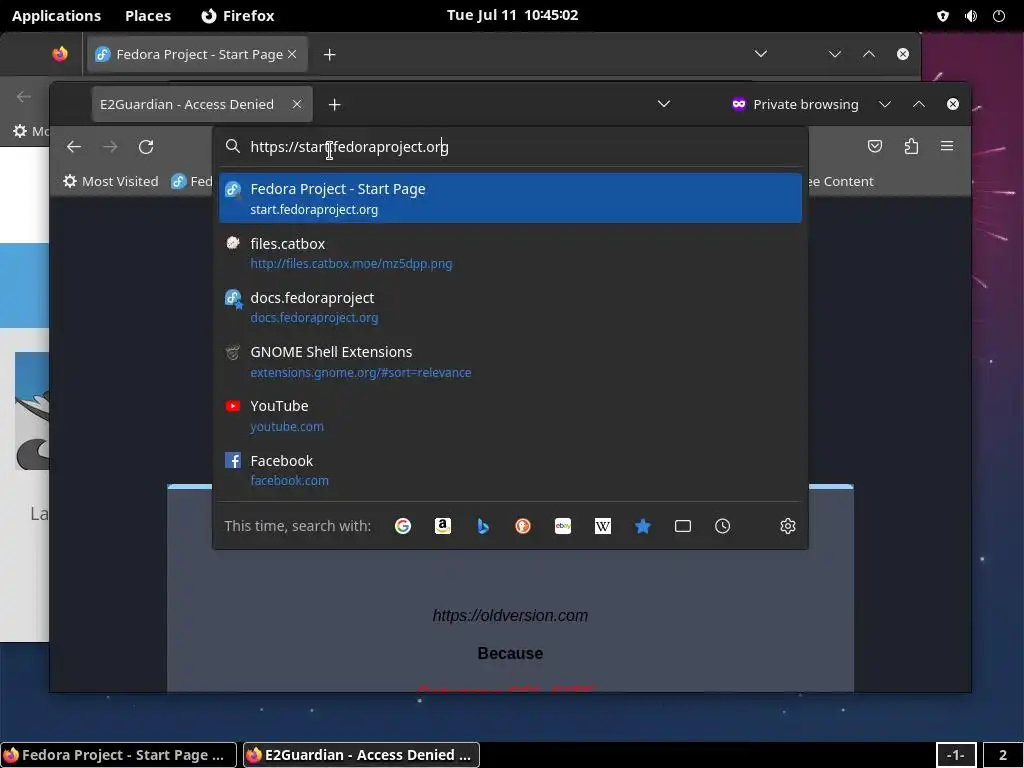Viewport: 1024px width, 768px height.
Task: Open the volume control in the top bar
Action: tap(971, 16)
